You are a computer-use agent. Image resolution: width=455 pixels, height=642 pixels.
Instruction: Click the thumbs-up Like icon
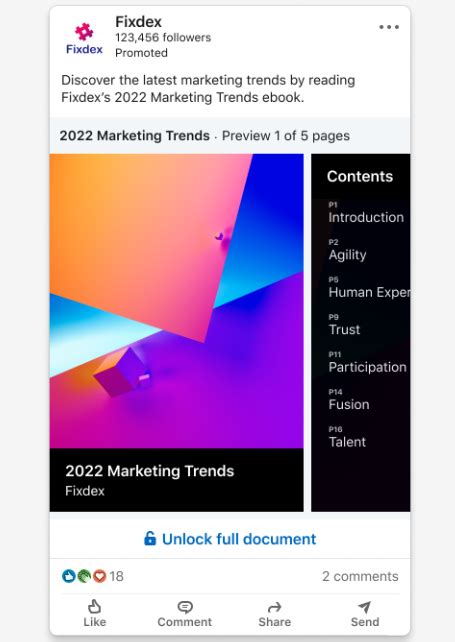(x=95, y=606)
